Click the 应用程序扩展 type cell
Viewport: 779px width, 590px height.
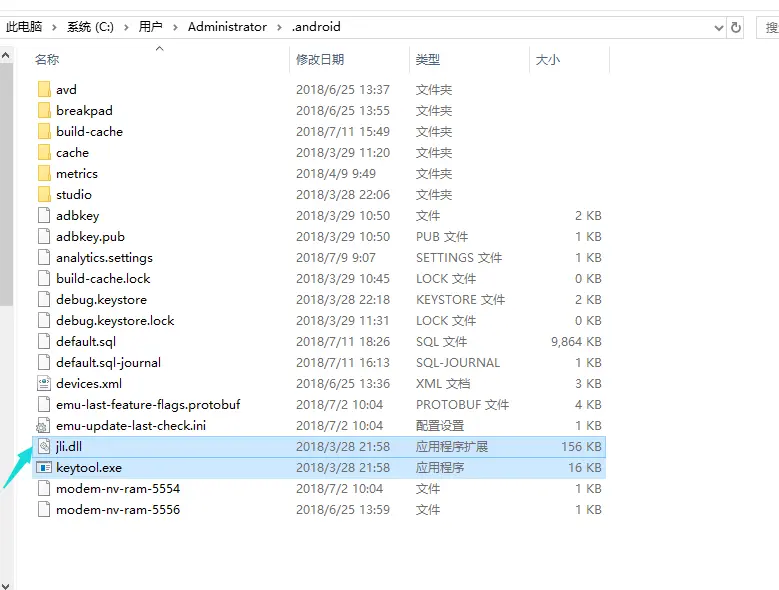point(452,446)
